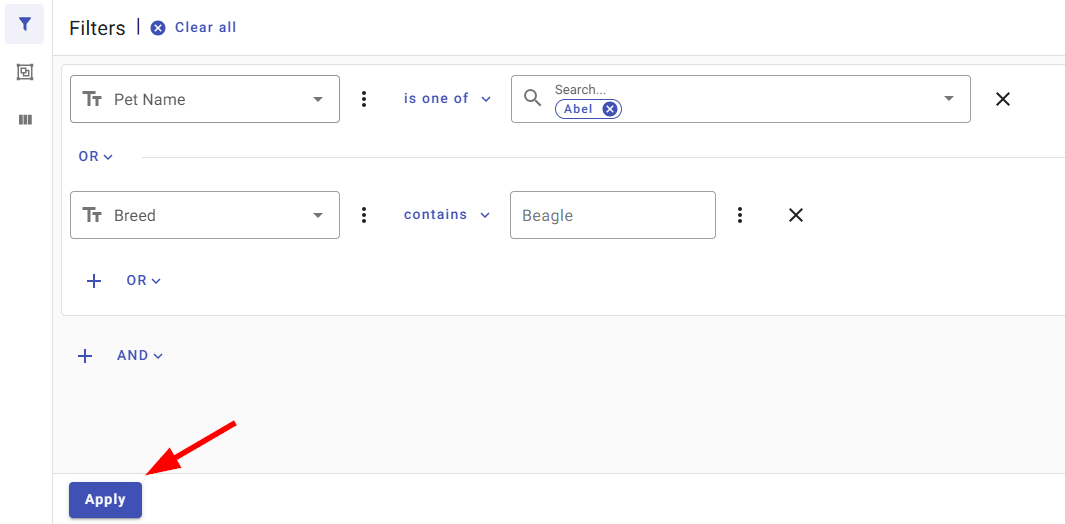The image size is (1065, 524).
Task: Delete the Pet Name filter row
Action: tap(1003, 99)
